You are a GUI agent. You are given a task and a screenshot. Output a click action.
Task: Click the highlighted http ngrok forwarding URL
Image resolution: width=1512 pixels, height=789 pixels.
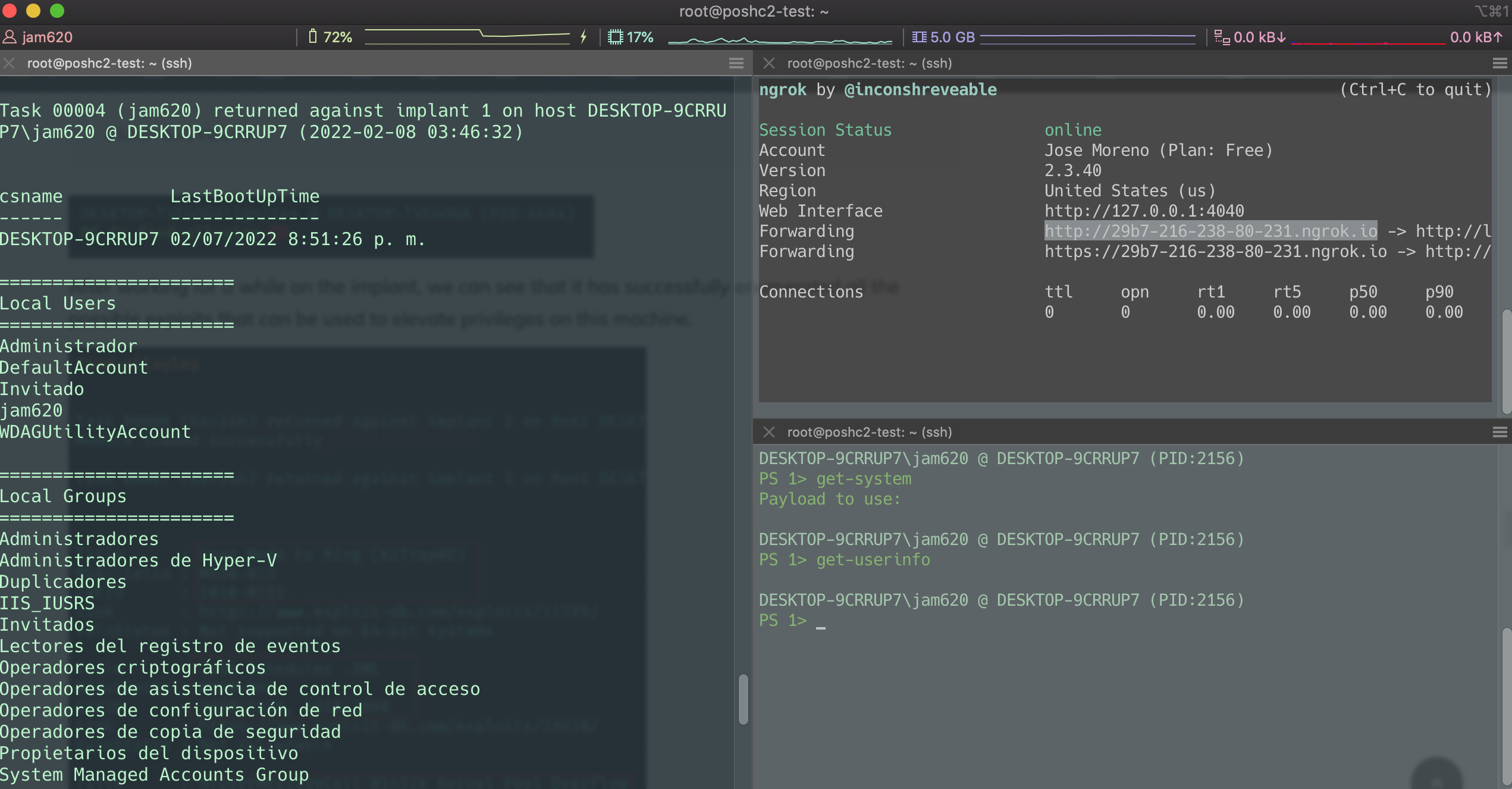[1211, 231]
